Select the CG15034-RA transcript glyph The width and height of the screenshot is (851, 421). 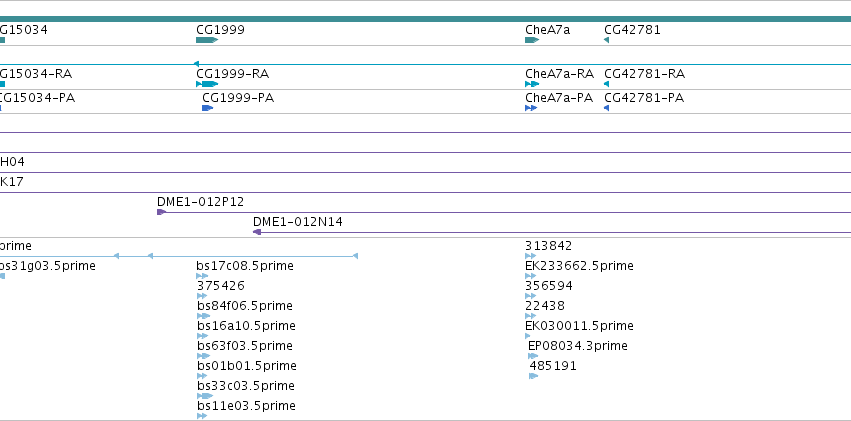[x=2, y=84]
